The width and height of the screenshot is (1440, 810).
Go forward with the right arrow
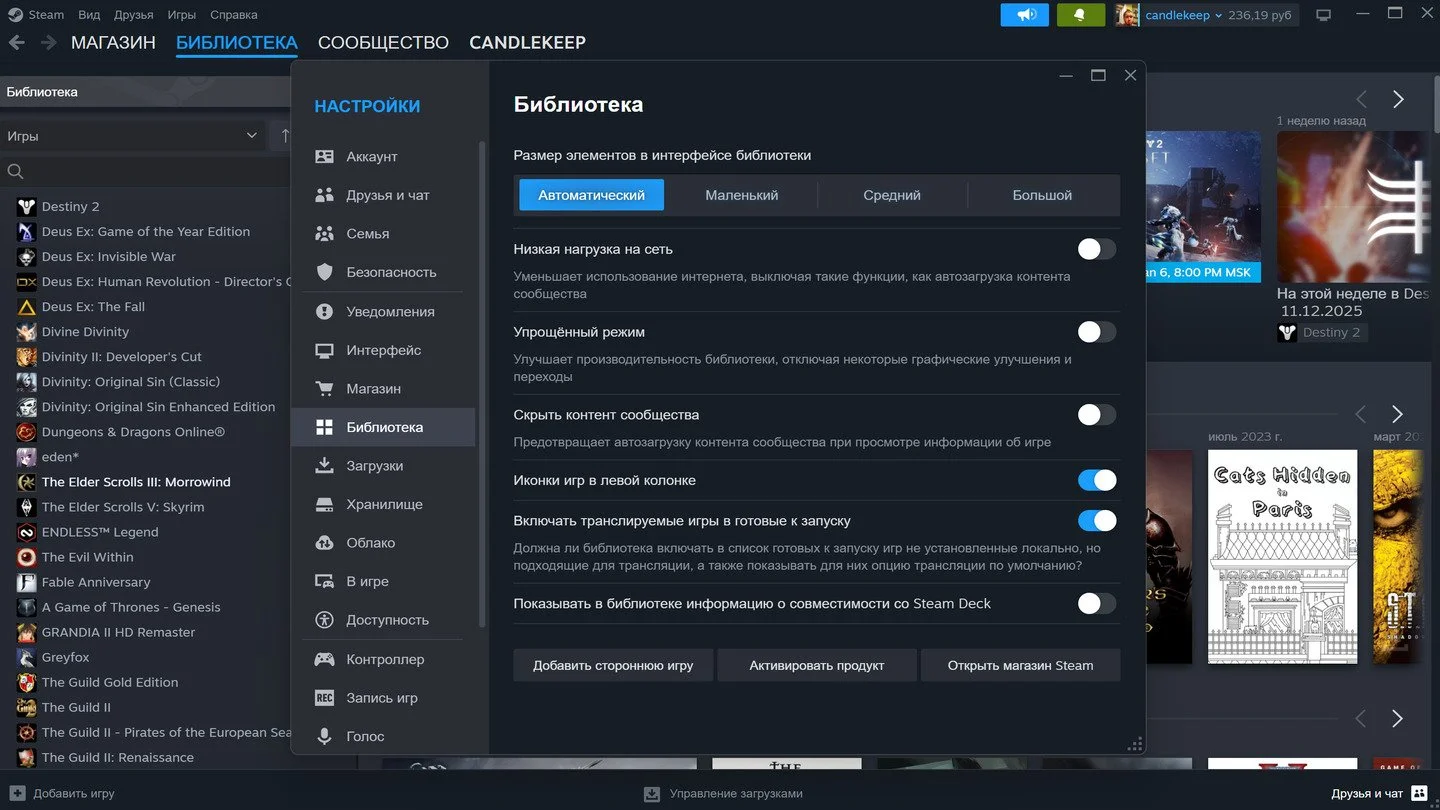48,43
